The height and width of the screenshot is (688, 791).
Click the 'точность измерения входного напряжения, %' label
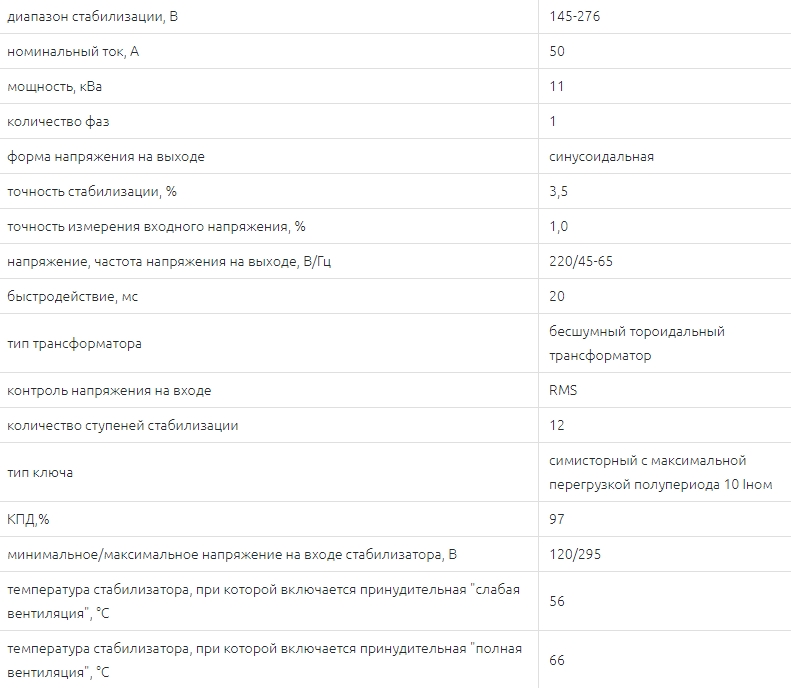pos(156,226)
